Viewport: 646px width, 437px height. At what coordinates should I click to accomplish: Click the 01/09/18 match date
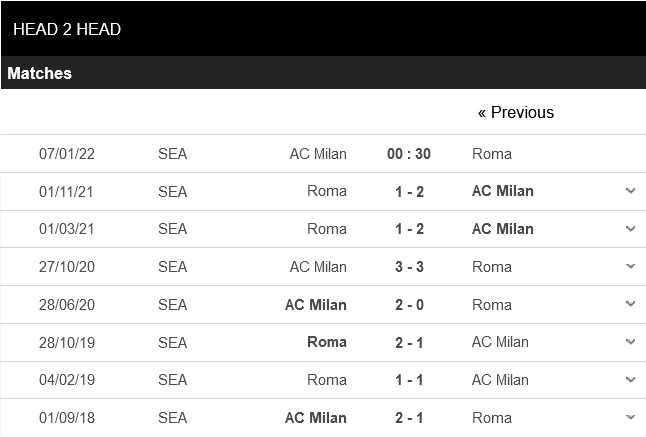point(66,418)
